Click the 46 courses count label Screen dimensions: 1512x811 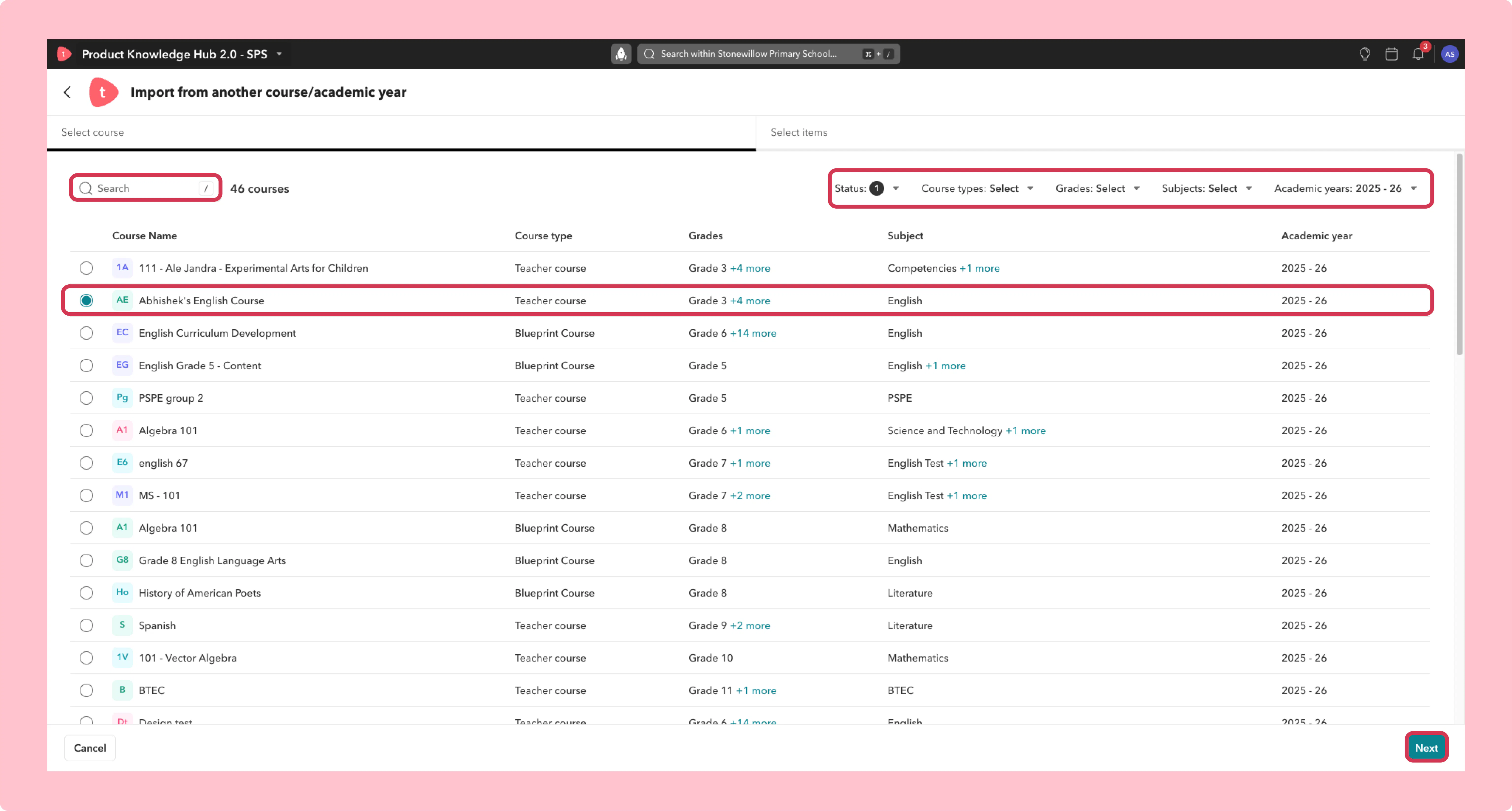tap(259, 189)
